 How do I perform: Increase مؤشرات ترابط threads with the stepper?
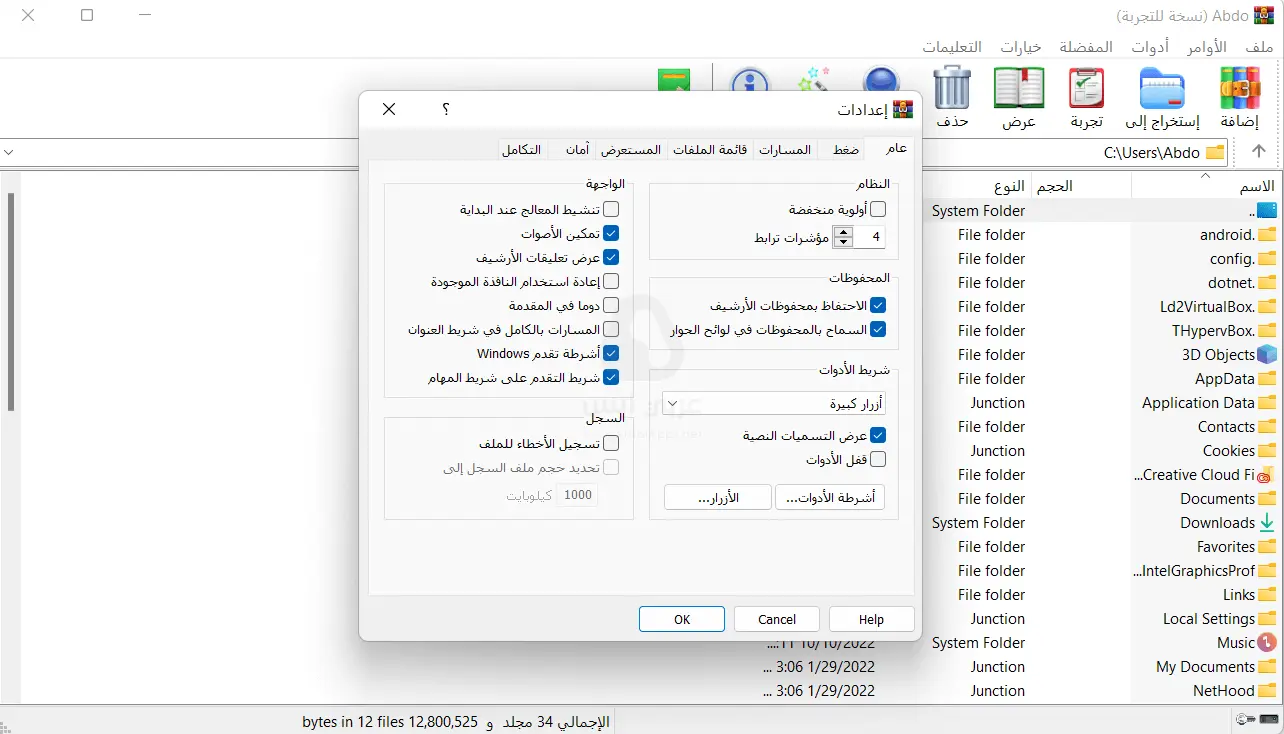click(x=843, y=232)
